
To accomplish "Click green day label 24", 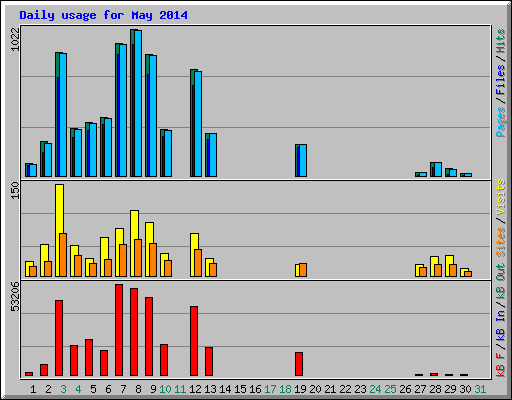I will [x=375, y=389].
